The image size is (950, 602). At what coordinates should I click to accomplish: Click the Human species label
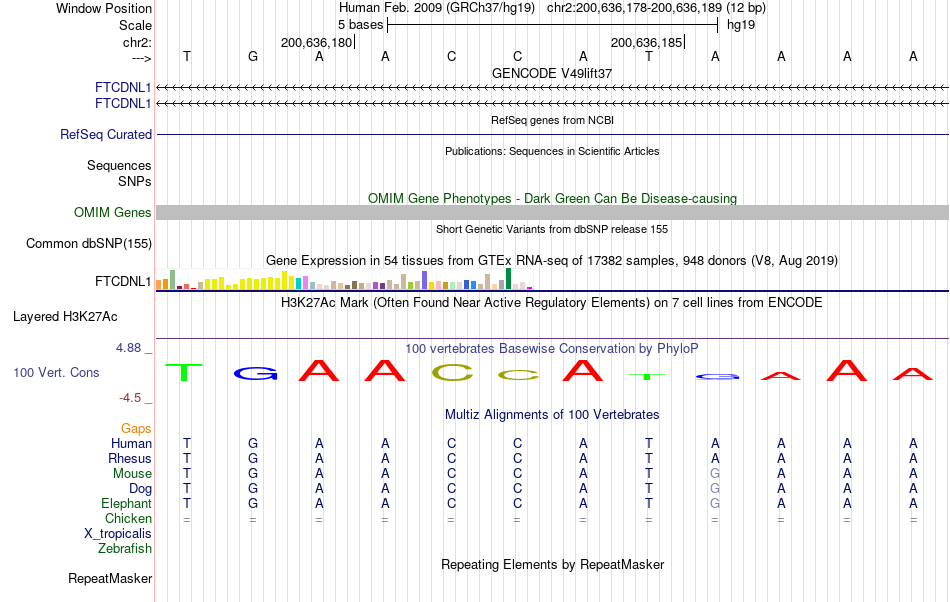click(131, 443)
